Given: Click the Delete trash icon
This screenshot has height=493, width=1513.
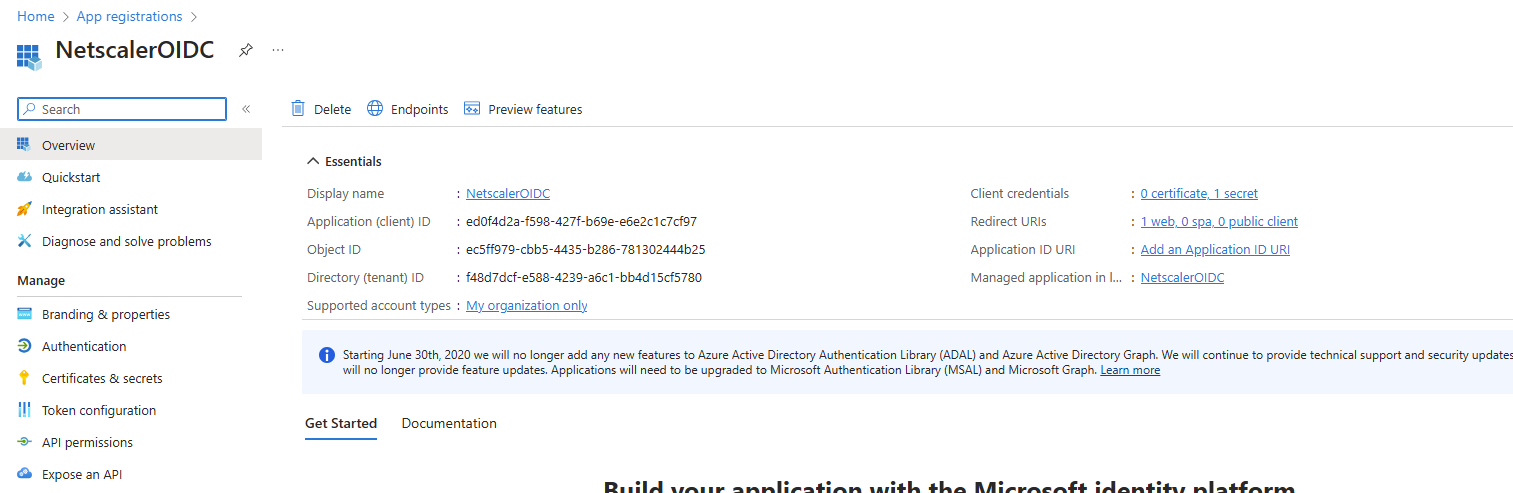Looking at the screenshot, I should coord(298,109).
